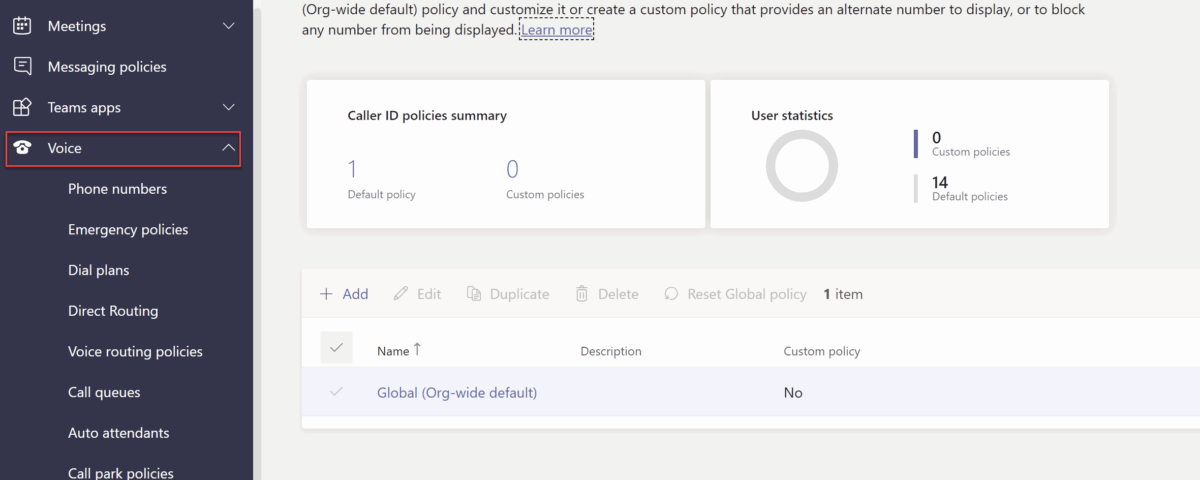Click the Delete trash can icon
Viewport: 1200px width, 480px height.
click(582, 294)
